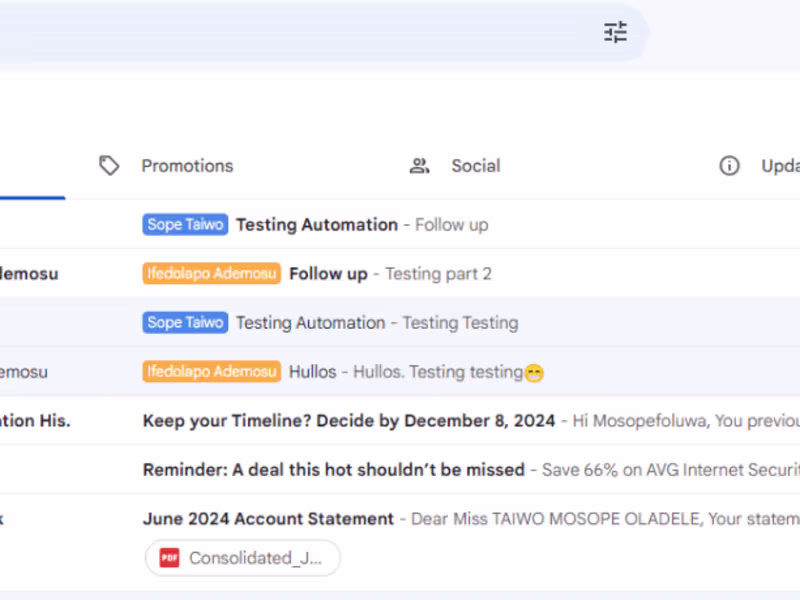Switch to the Promotions tab
800x600 pixels.
[x=187, y=166]
